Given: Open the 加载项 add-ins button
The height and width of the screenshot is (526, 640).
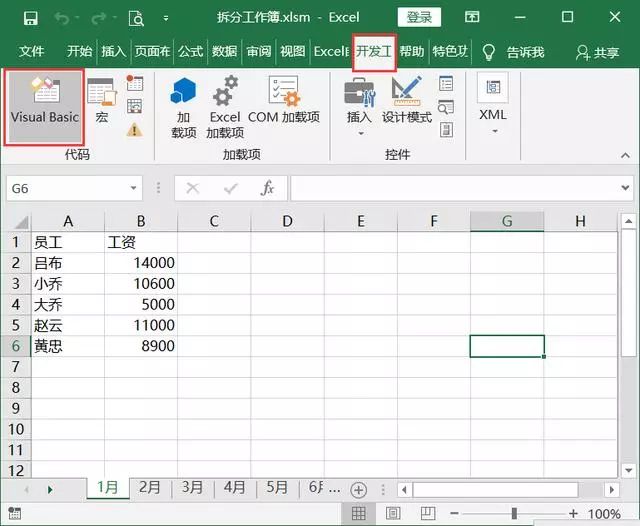Looking at the screenshot, I should (183, 108).
